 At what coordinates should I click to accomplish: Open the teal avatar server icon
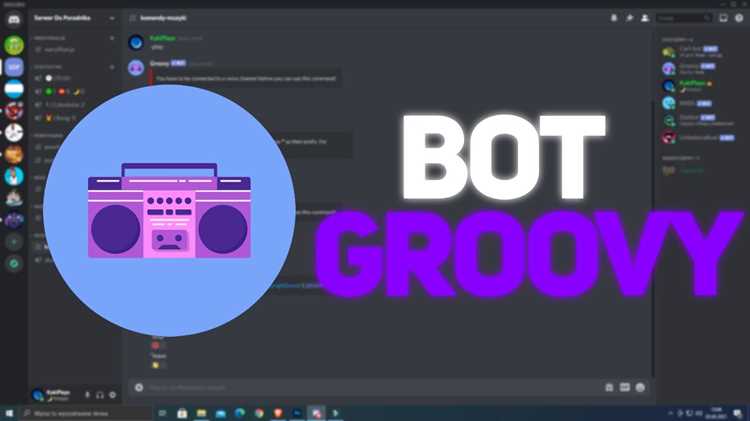tap(14, 176)
